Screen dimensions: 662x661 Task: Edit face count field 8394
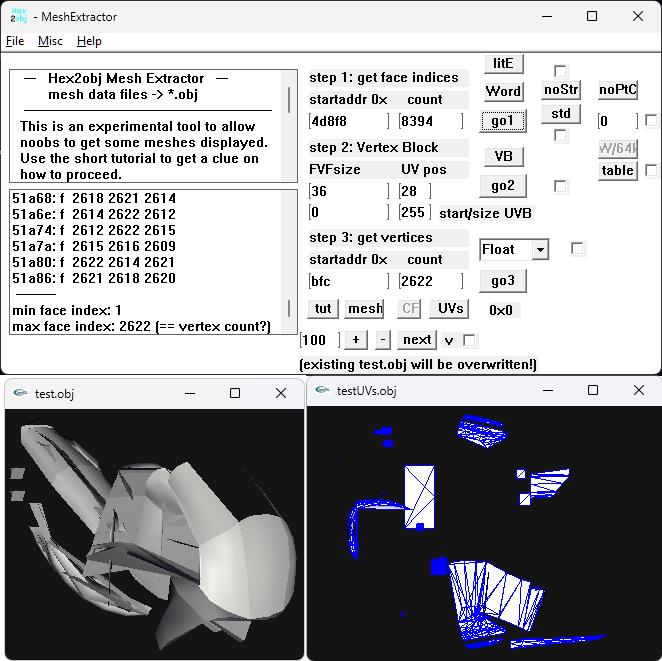coord(431,122)
